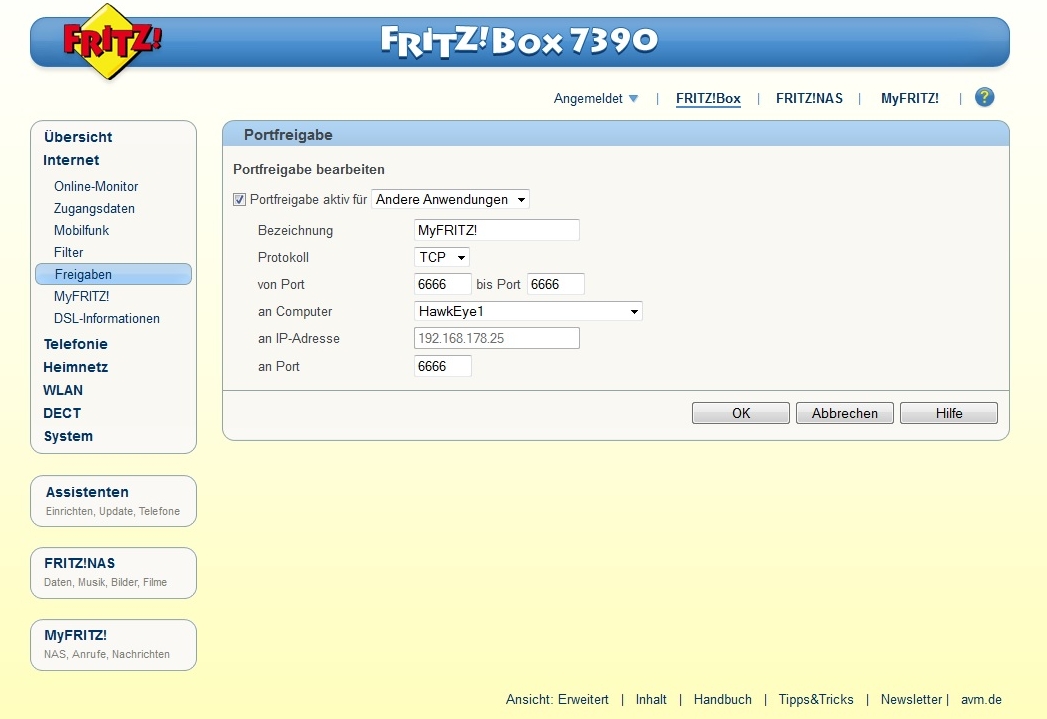The width and height of the screenshot is (1047, 719).
Task: Select DSL-Informationen in sidebar
Action: 107,318
